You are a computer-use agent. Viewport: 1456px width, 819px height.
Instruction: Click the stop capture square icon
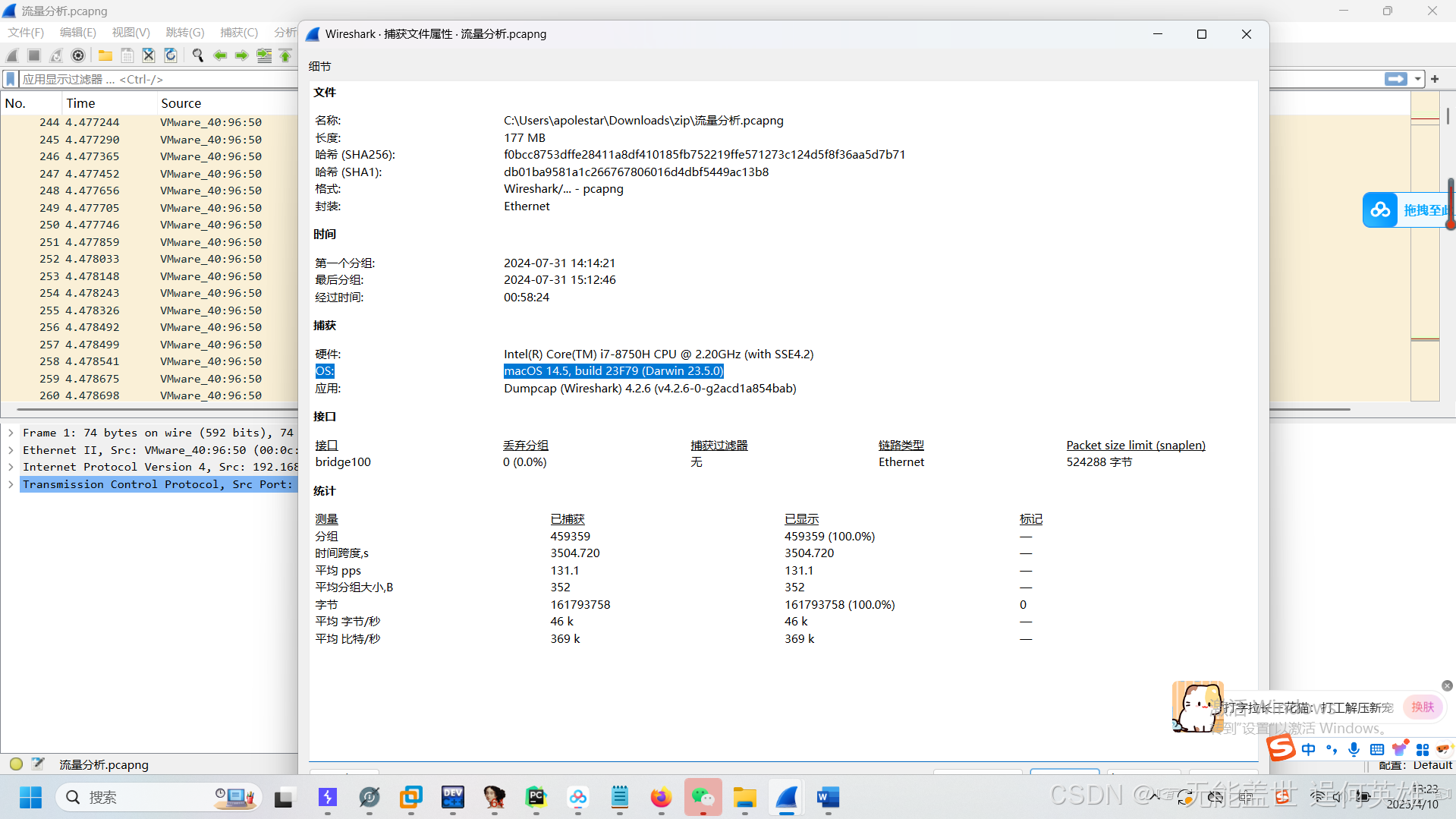(34, 55)
